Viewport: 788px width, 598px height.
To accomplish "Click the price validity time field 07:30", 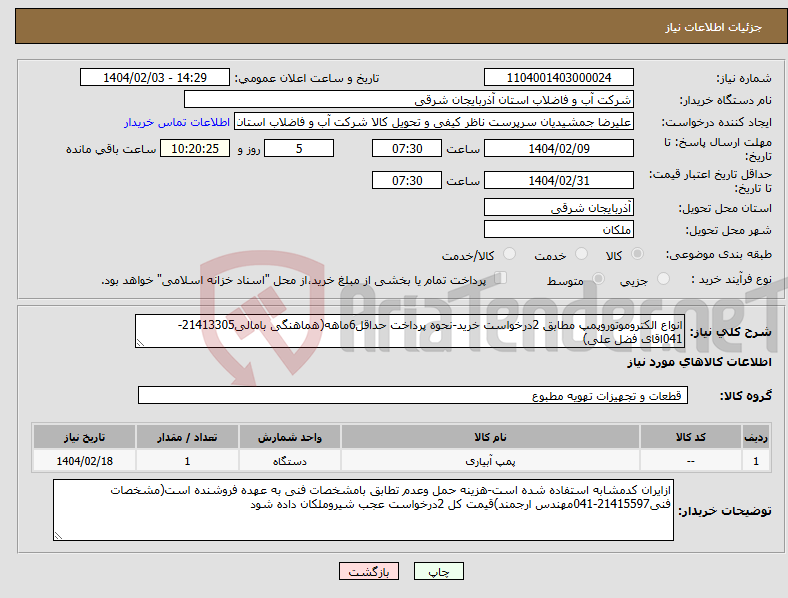I will [407, 180].
